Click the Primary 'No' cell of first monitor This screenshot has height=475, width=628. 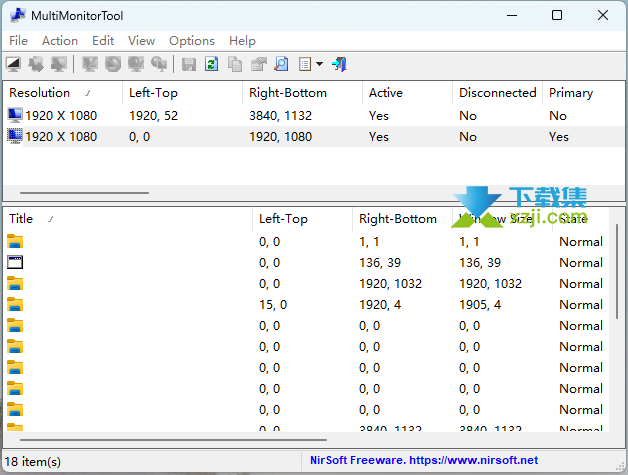558,116
